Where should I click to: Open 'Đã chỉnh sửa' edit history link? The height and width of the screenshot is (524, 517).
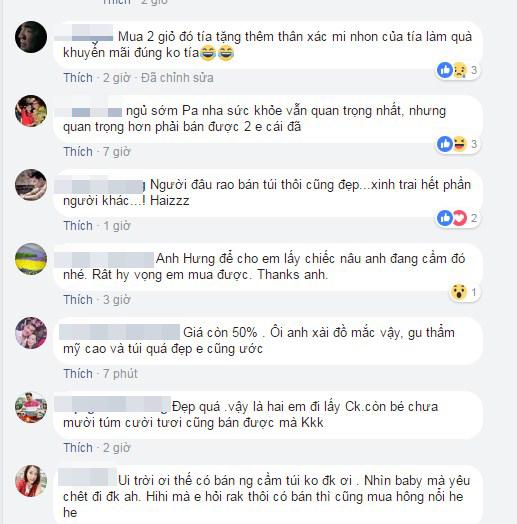coord(177,78)
